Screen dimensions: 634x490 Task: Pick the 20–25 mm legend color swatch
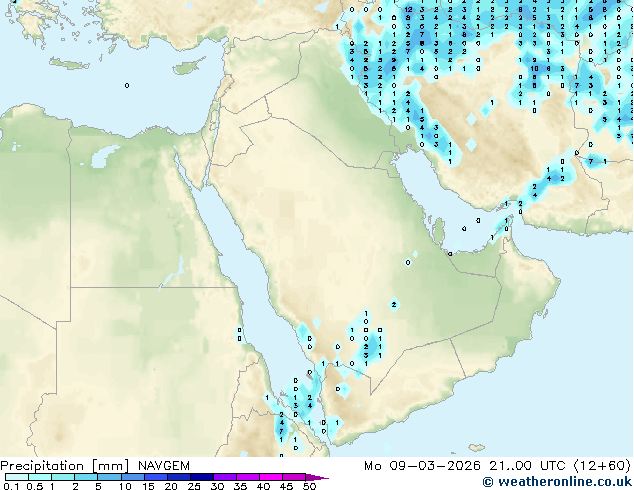click(178, 477)
